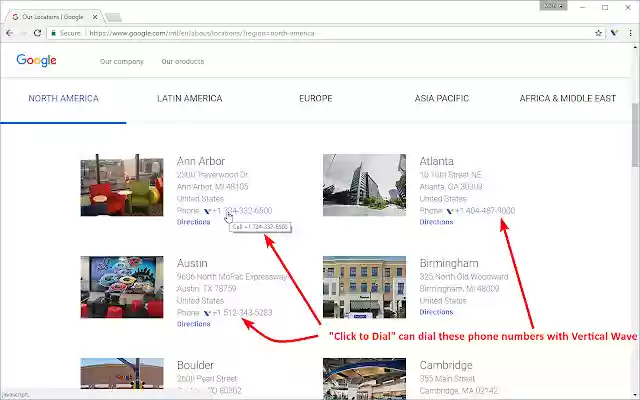The height and width of the screenshot is (400, 640).
Task: Click the browser forward arrow
Action: [23, 33]
